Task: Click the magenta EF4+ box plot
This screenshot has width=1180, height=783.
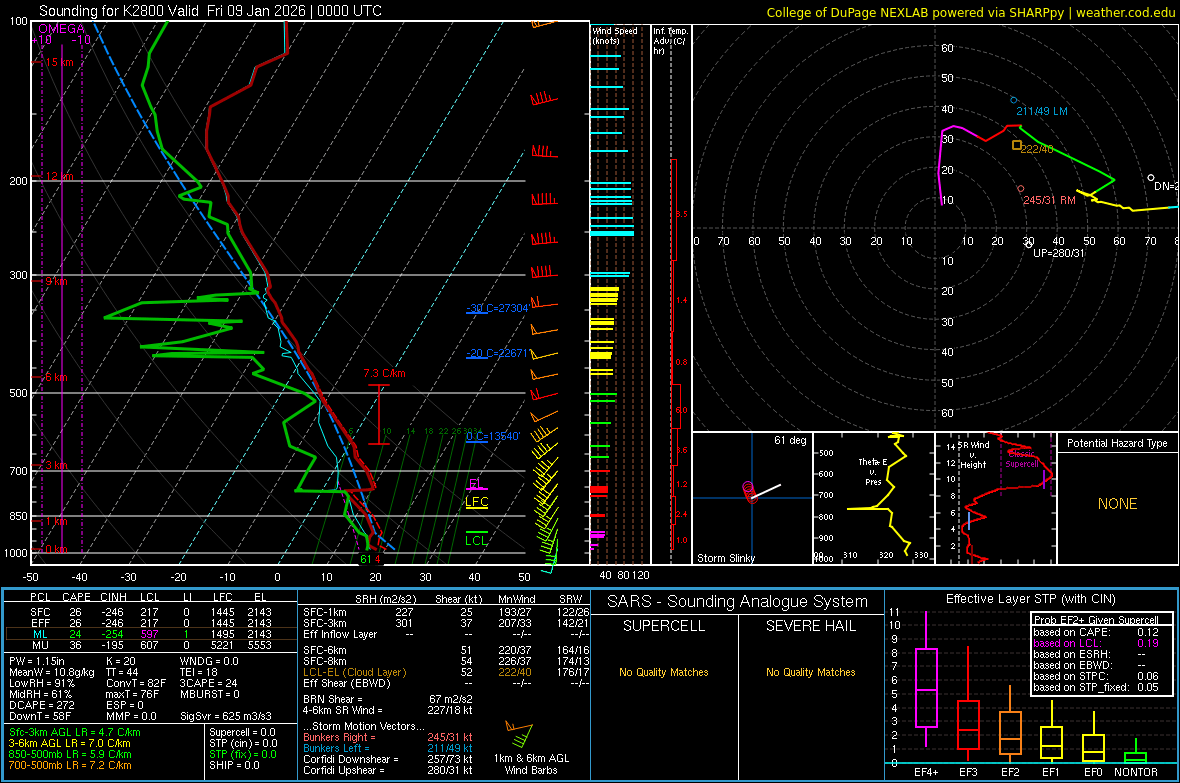Action: [x=926, y=680]
